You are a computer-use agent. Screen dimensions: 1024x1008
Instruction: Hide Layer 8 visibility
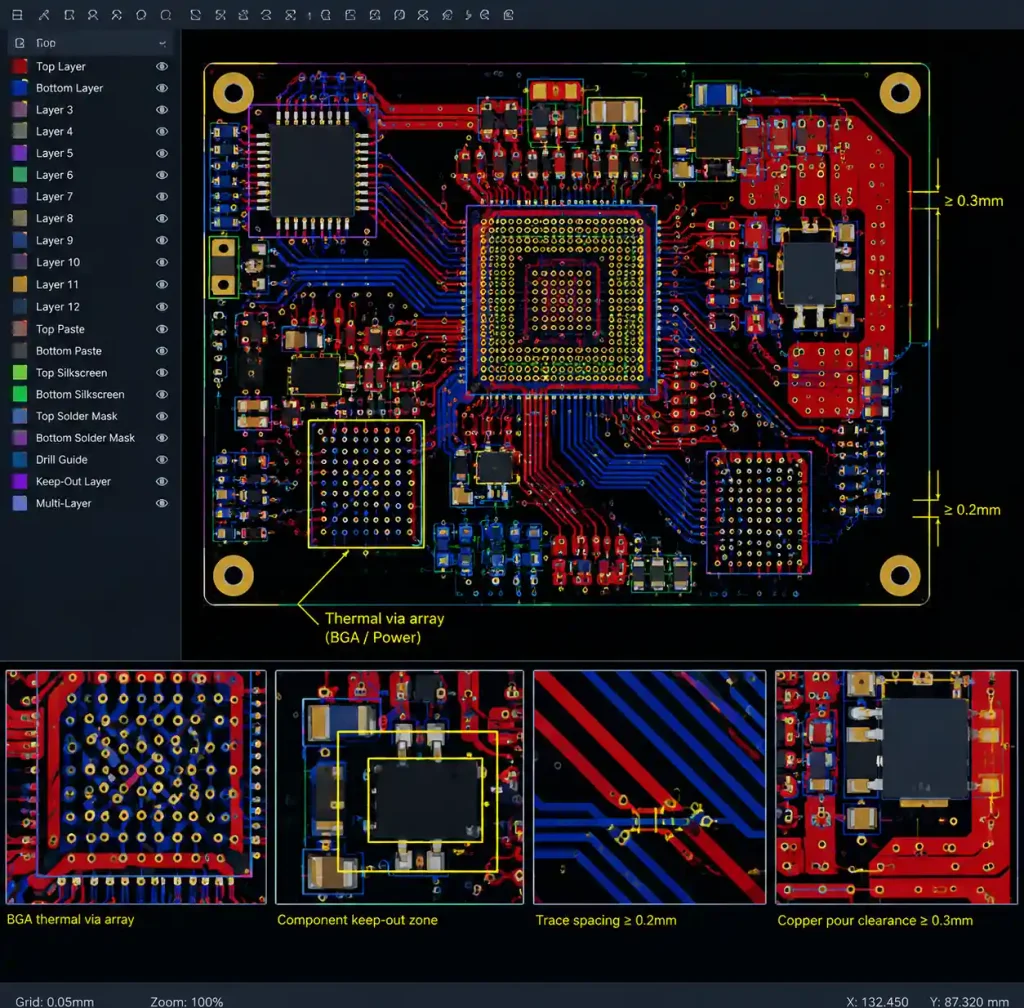pos(161,219)
